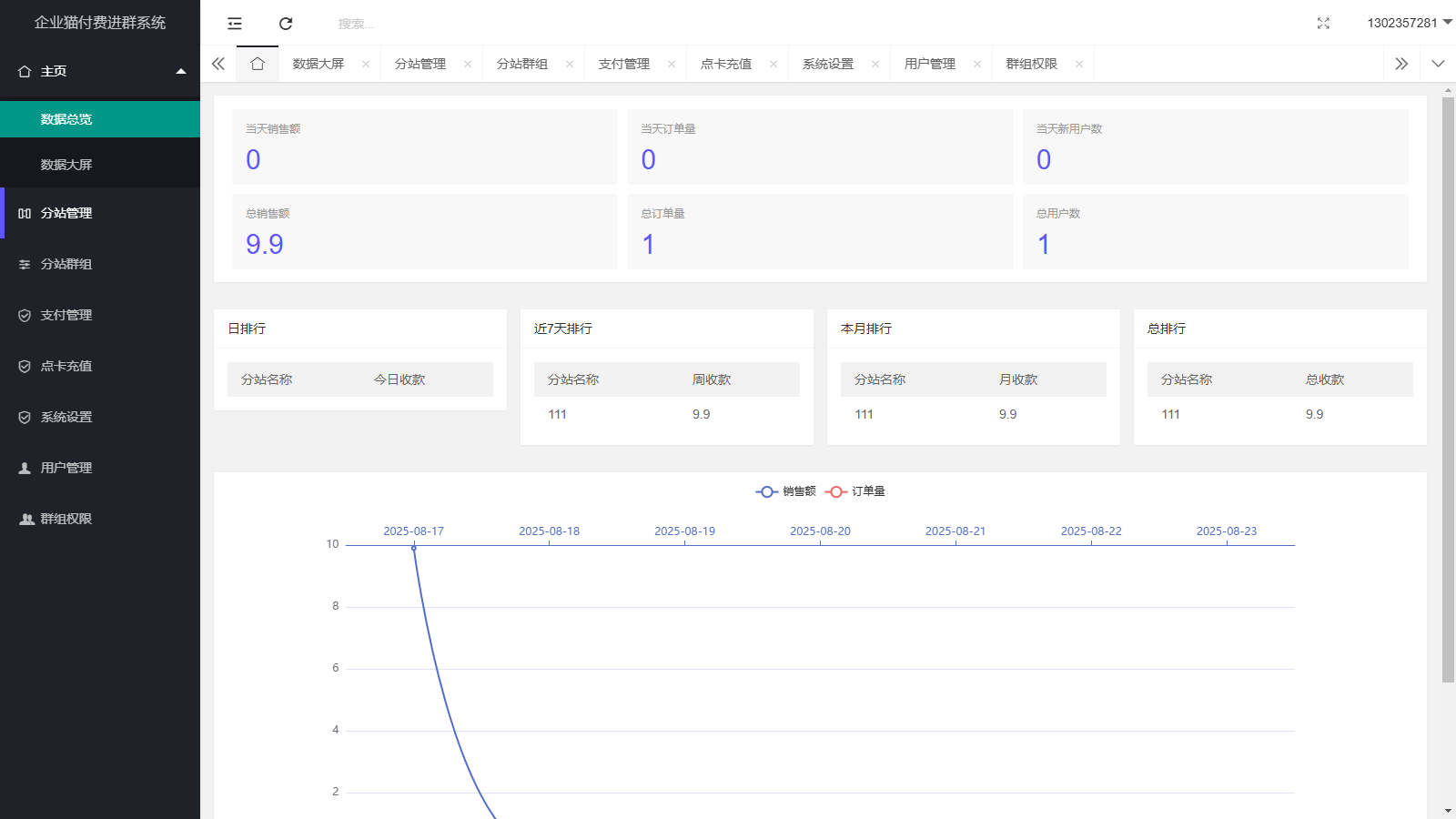Toggle 销售额 series in chart legend
Viewport: 1456px width, 819px height.
coord(786,491)
